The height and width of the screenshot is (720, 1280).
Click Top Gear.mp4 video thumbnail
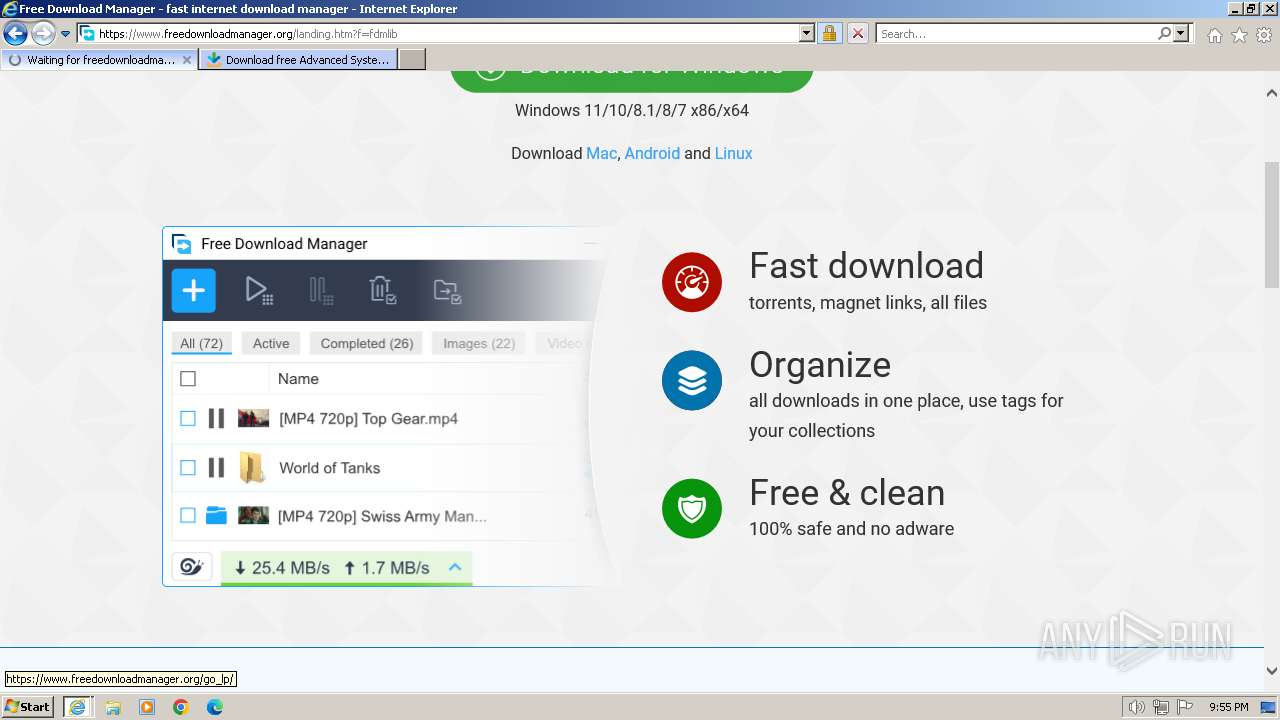point(253,418)
